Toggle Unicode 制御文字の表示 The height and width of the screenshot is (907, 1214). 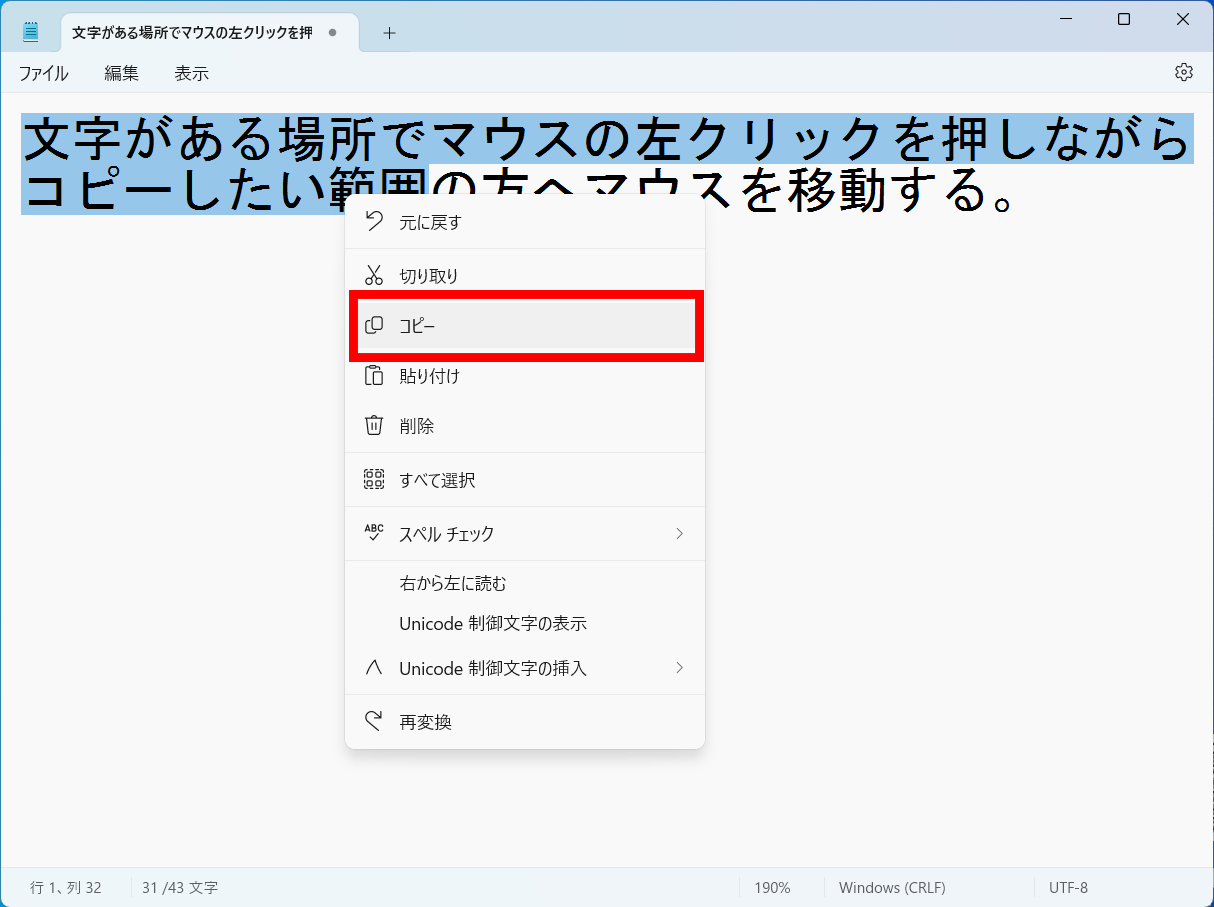coord(493,623)
